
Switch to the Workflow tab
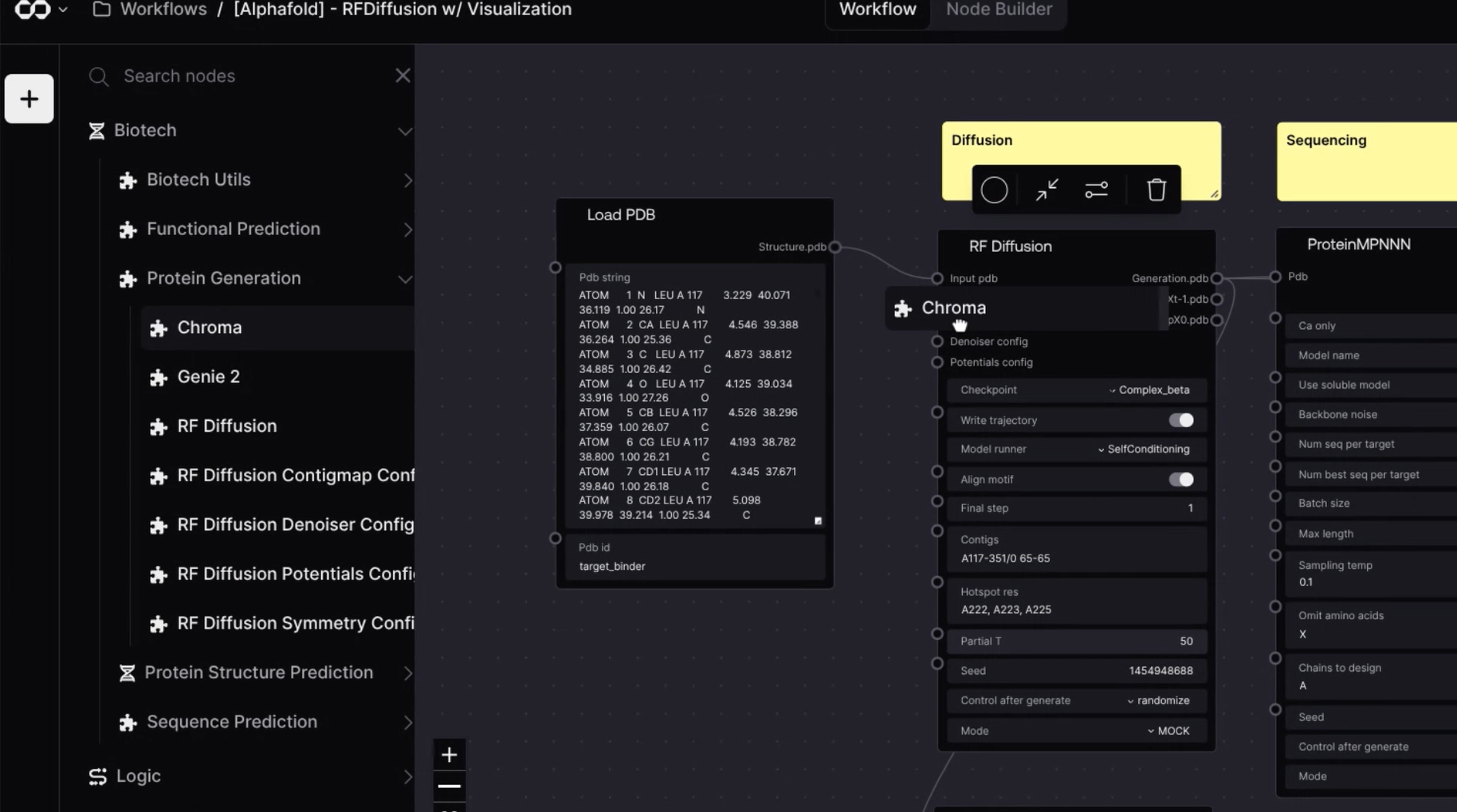pyautogui.click(x=878, y=10)
